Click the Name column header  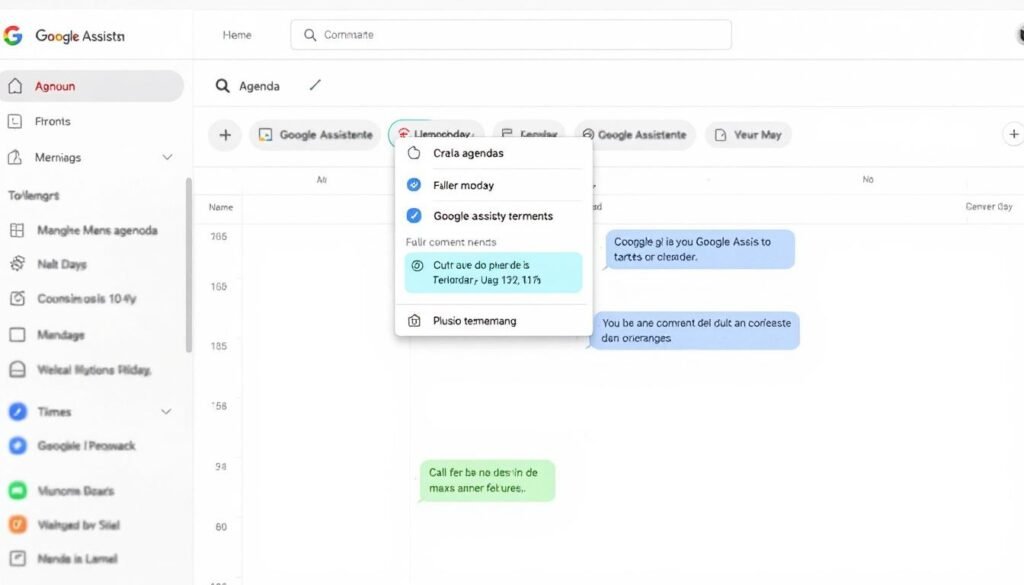(x=221, y=208)
